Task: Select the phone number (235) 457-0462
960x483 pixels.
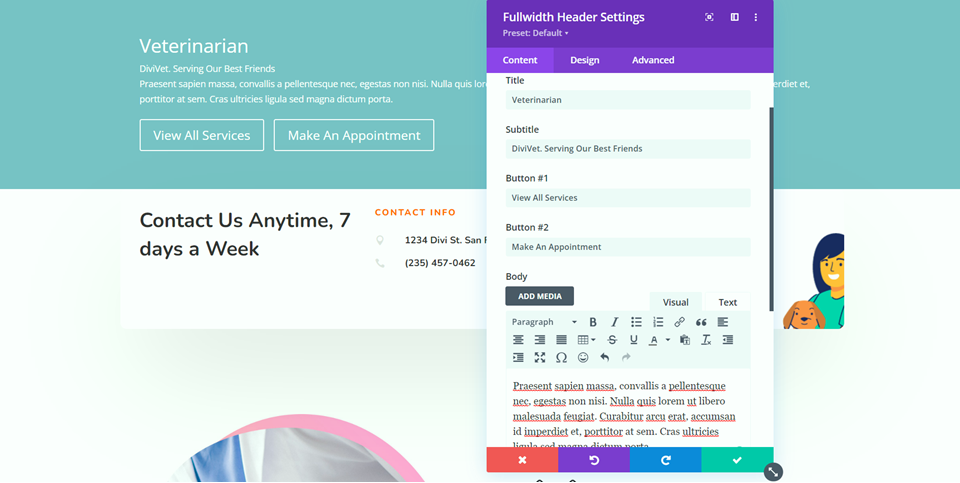Action: [440, 263]
